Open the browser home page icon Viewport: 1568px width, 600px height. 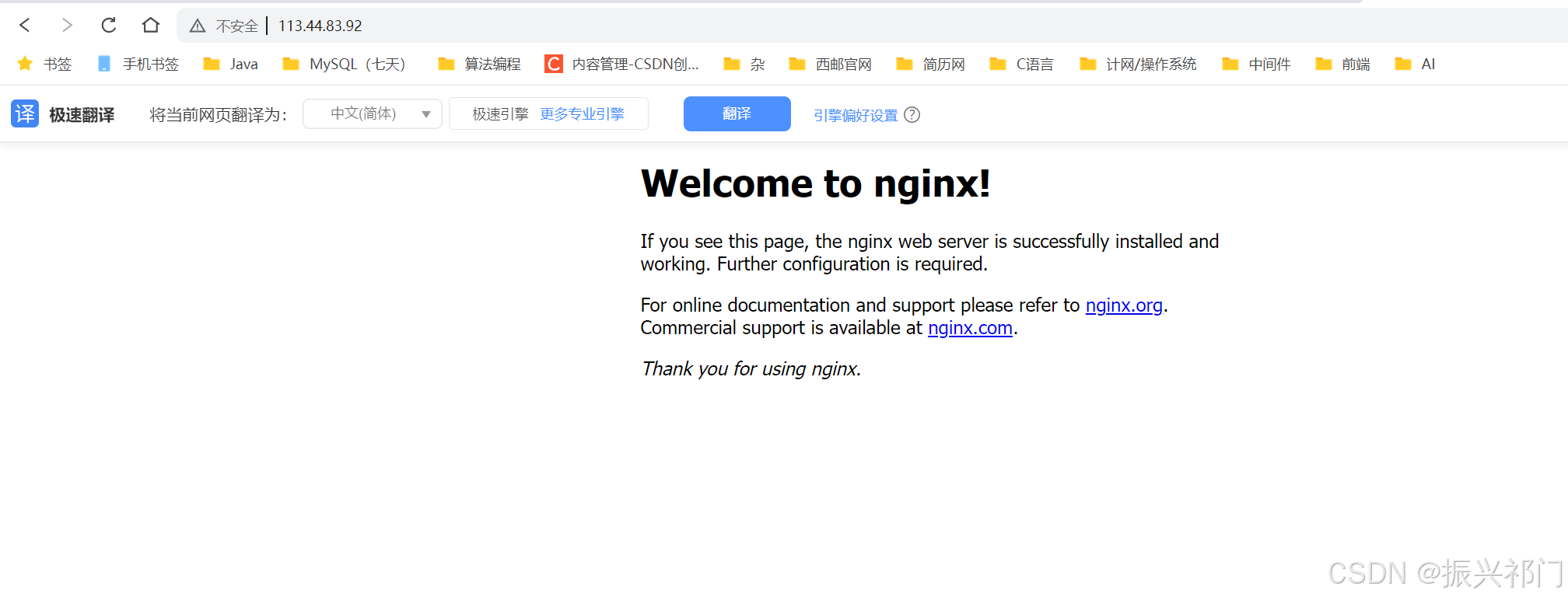[x=151, y=26]
